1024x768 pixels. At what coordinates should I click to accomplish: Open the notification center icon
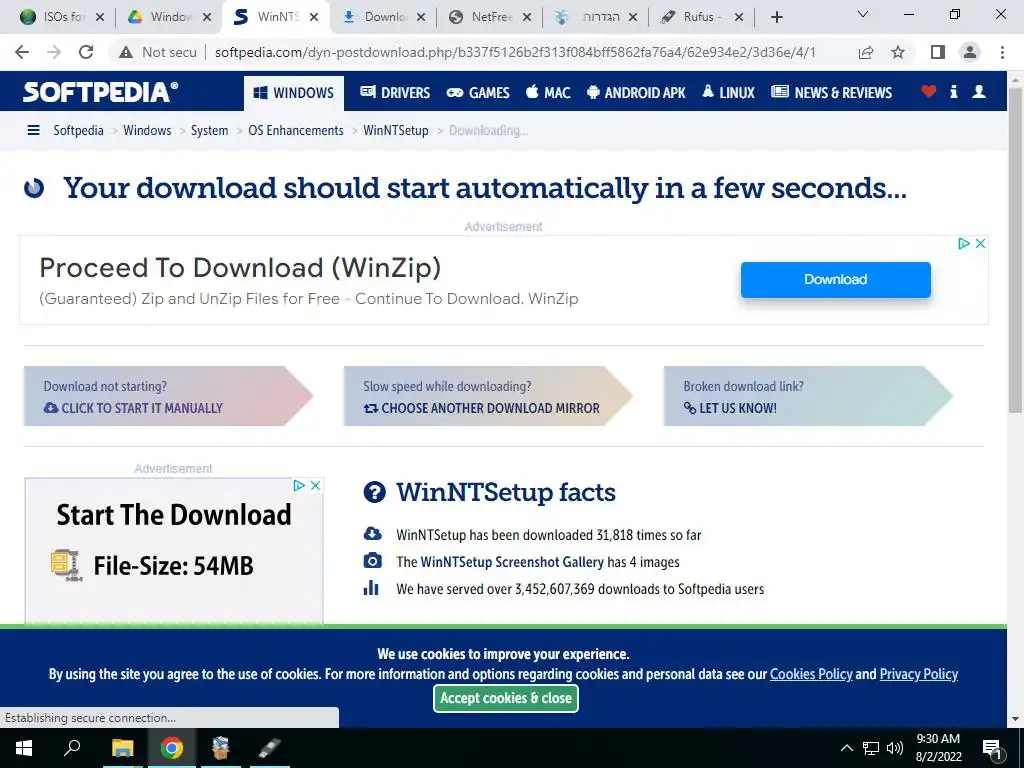992,749
